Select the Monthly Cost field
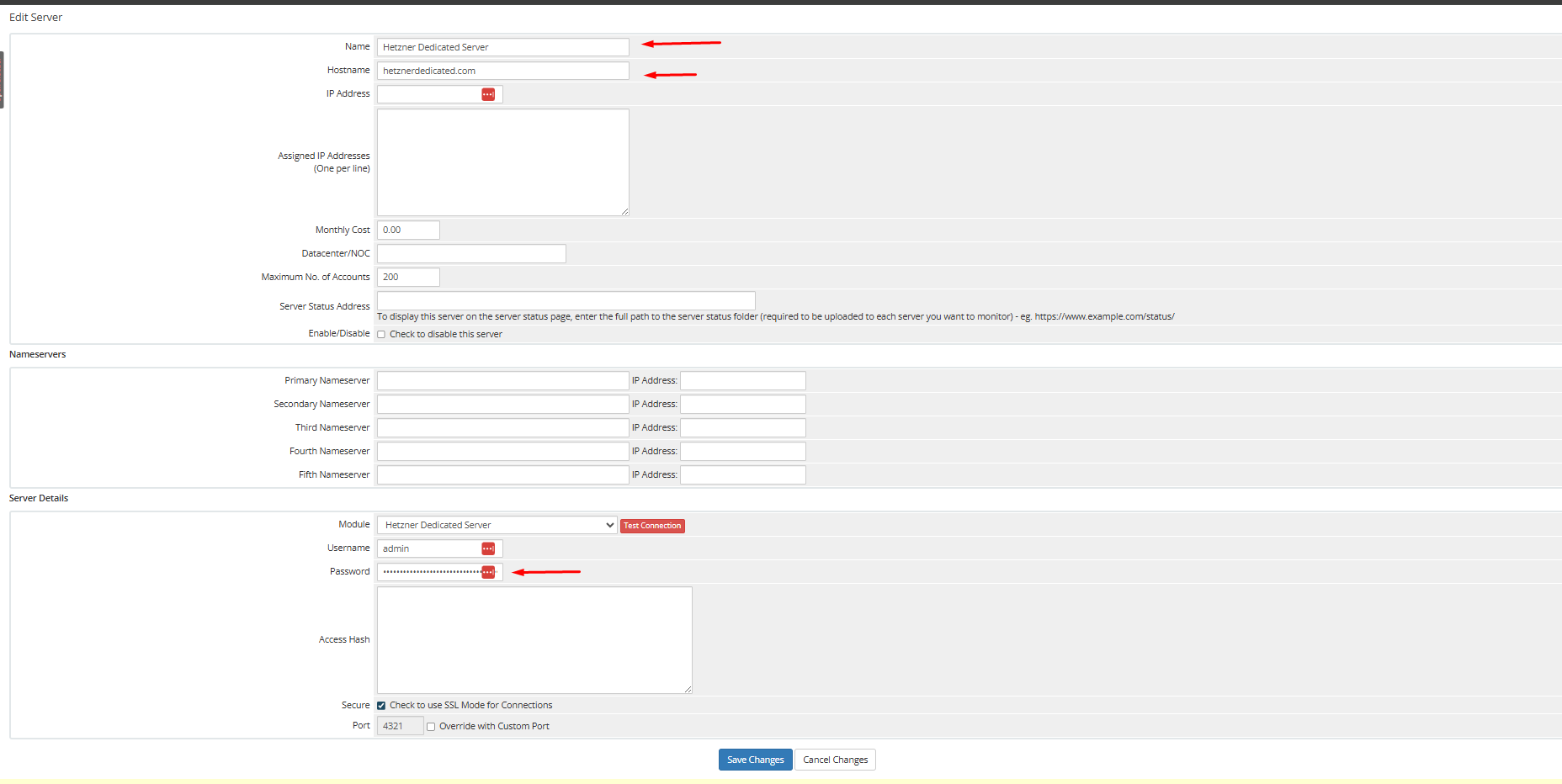This screenshot has width=1562, height=784. tap(408, 230)
